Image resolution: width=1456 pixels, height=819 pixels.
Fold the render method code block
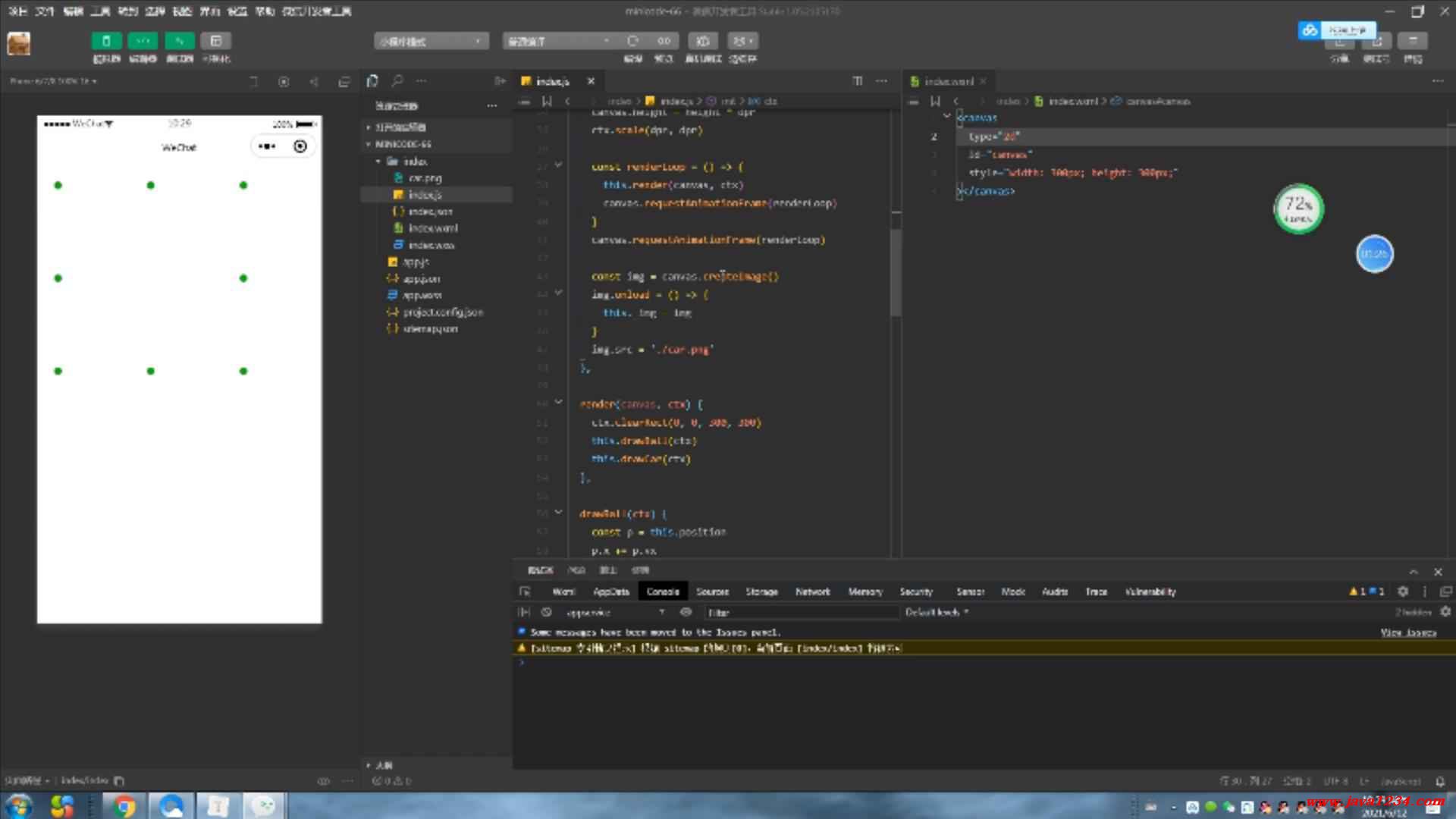coord(559,403)
